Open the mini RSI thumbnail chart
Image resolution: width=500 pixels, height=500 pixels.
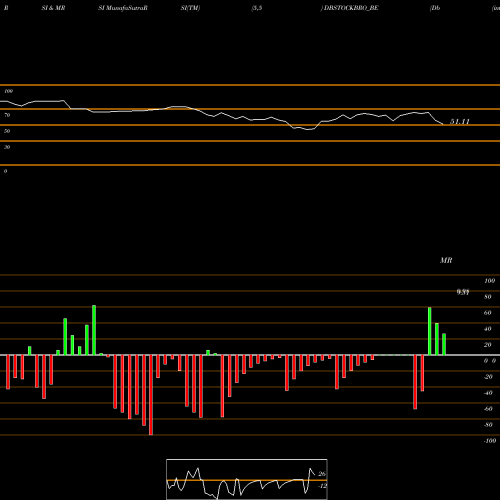pyautogui.click(x=247, y=479)
